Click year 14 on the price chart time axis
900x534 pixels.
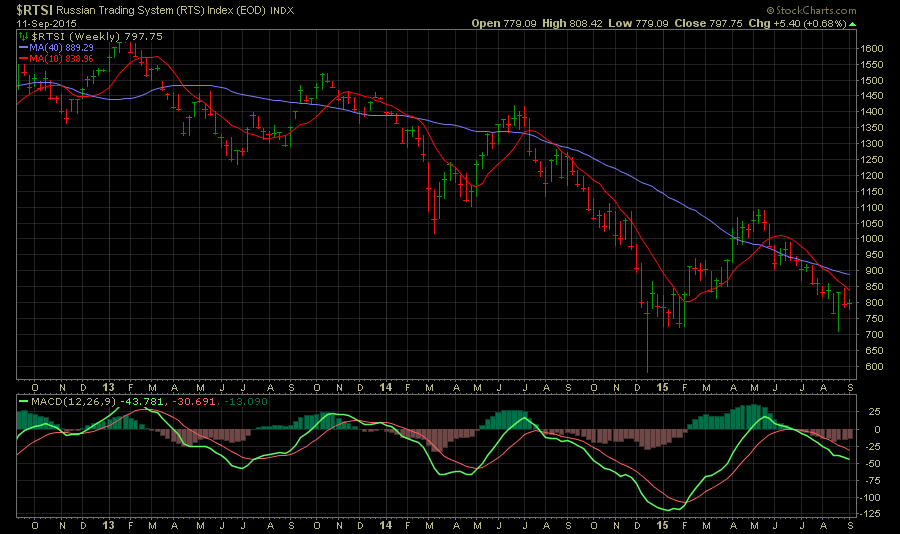[386, 388]
